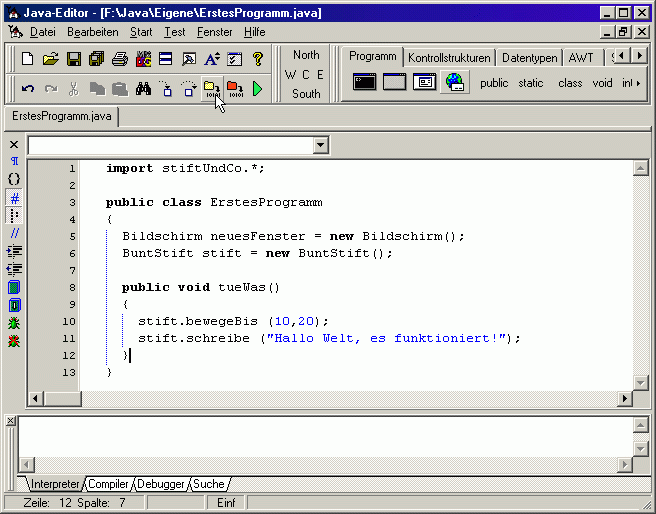
Task: Click the yellow question mark help icon
Action: [x=257, y=59]
